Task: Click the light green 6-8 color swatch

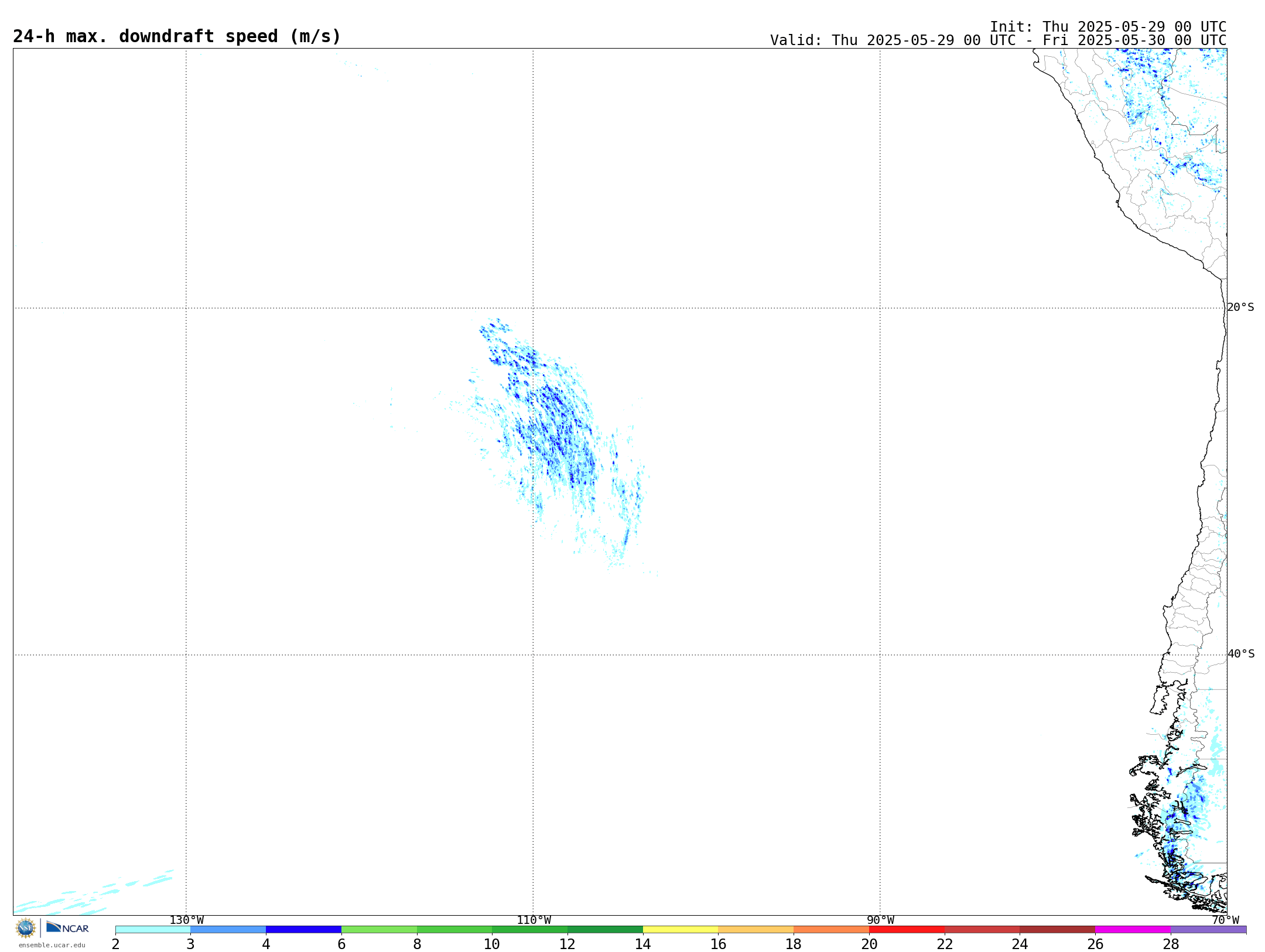Action: pos(379,929)
